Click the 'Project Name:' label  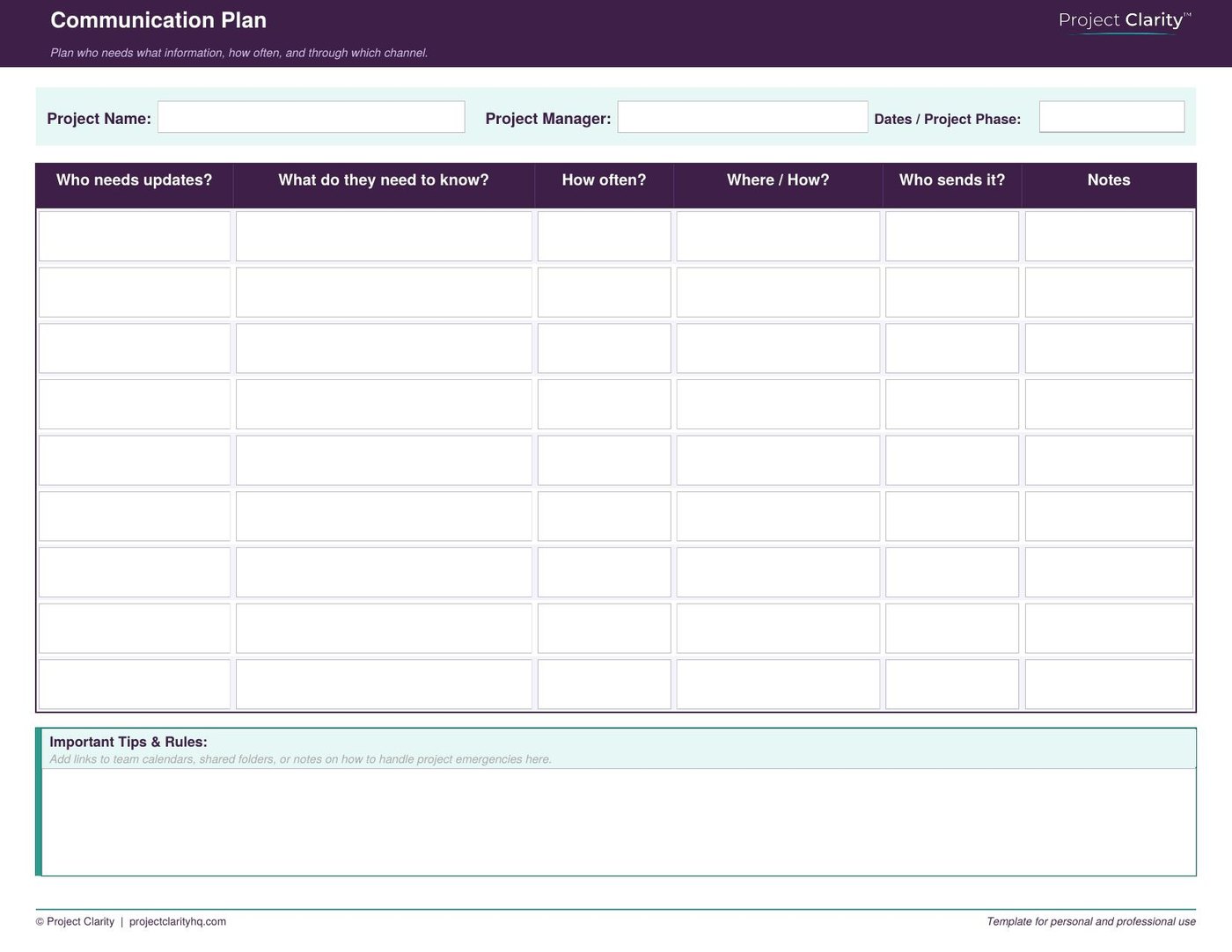tap(99, 119)
